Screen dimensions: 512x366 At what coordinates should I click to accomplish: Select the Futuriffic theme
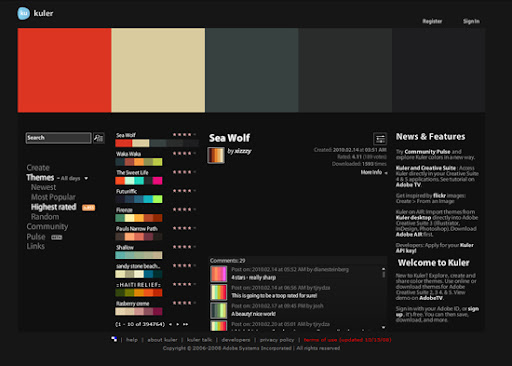139,196
